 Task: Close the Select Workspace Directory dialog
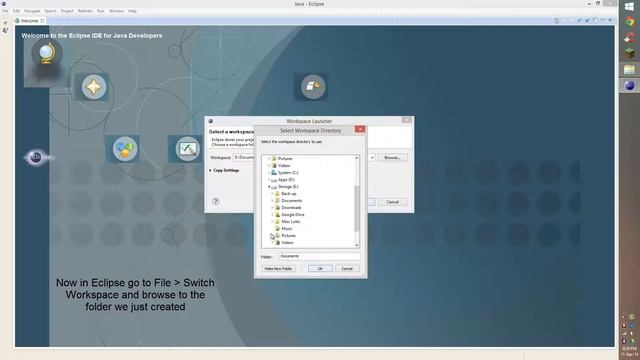point(360,129)
